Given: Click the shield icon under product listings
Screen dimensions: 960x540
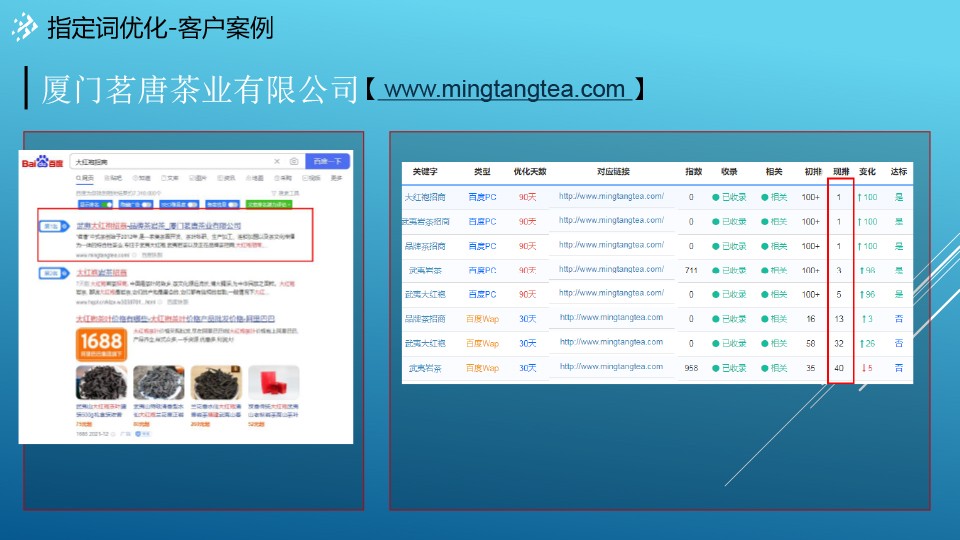Looking at the screenshot, I should point(138,433).
